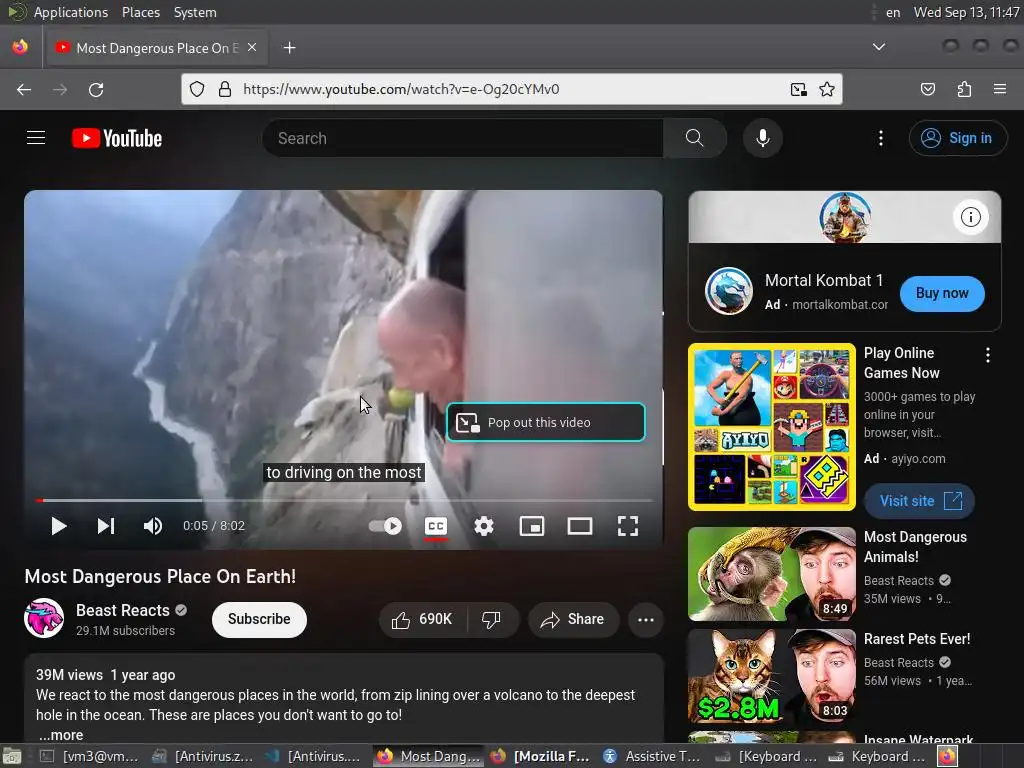
Task: Play the YouTube video
Action: (59, 526)
